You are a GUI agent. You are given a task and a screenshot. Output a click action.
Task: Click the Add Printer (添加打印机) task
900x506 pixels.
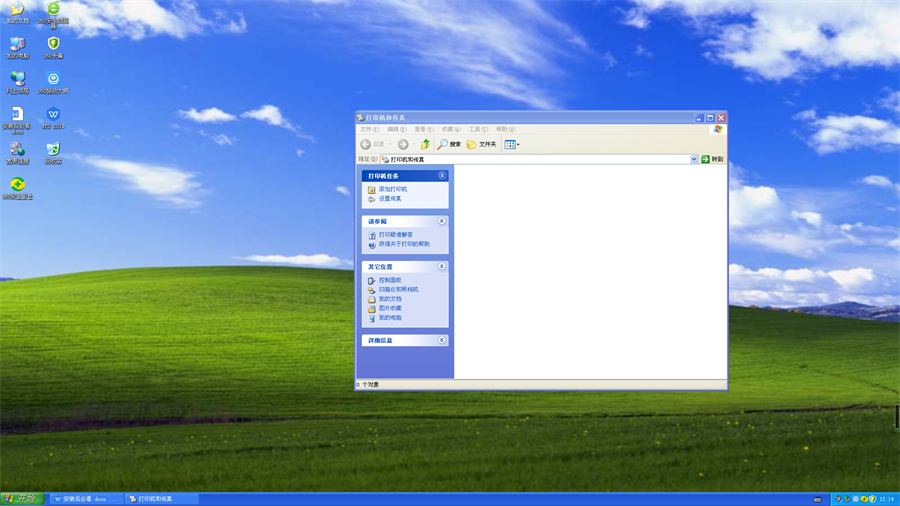coord(392,189)
